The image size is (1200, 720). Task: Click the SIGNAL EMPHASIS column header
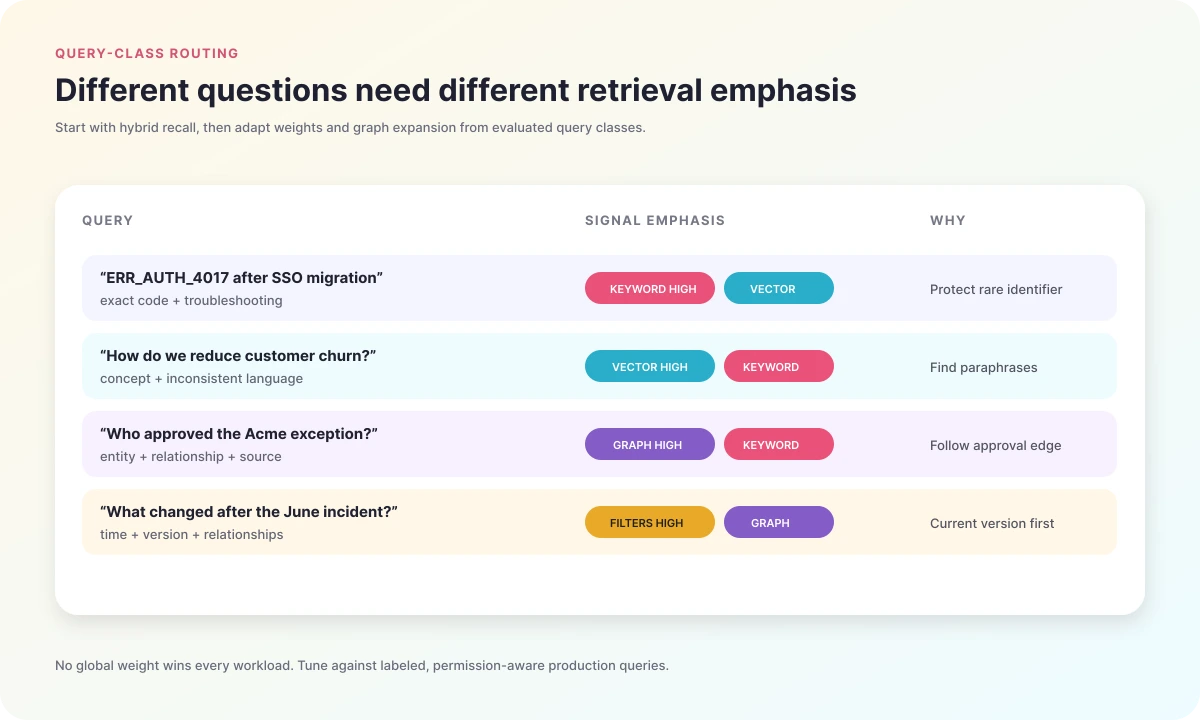click(655, 220)
